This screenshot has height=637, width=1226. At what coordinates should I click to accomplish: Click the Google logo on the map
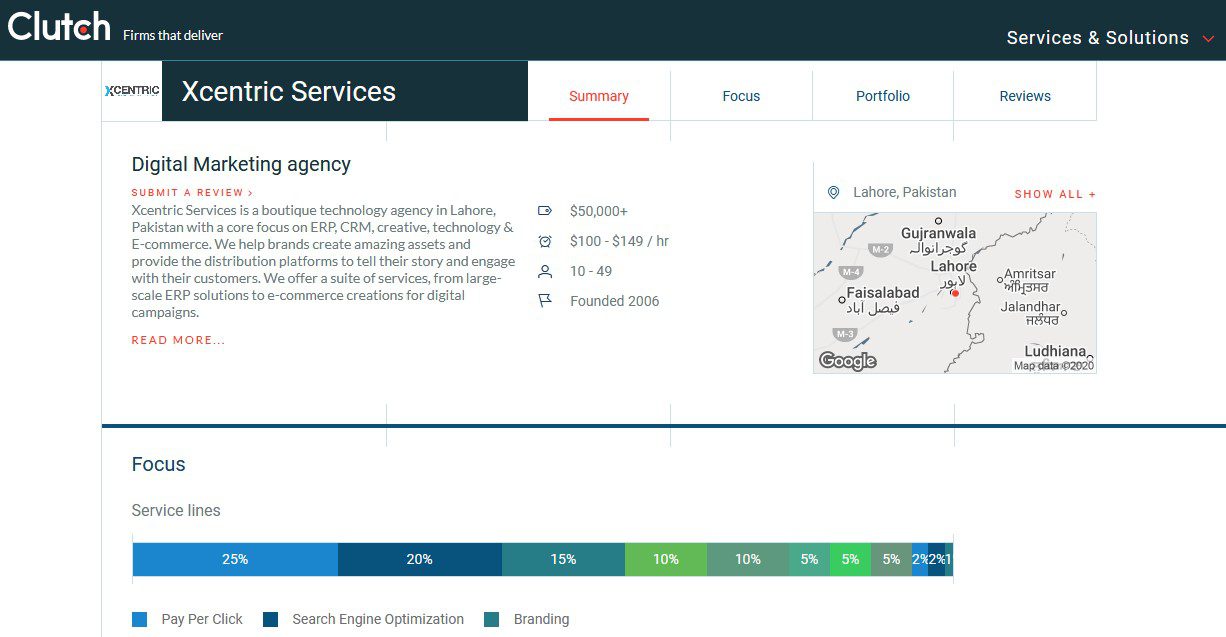[x=847, y=361]
